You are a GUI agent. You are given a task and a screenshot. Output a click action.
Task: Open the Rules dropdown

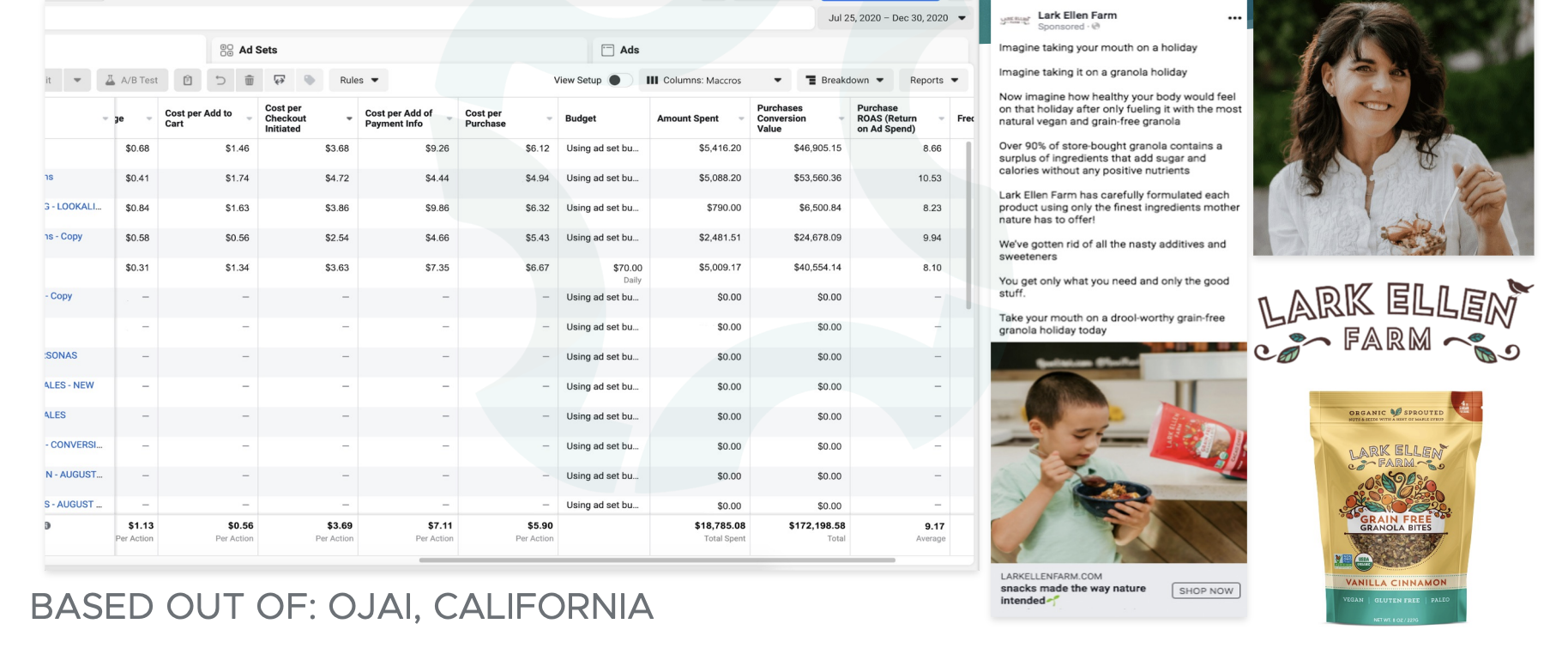pyautogui.click(x=359, y=80)
